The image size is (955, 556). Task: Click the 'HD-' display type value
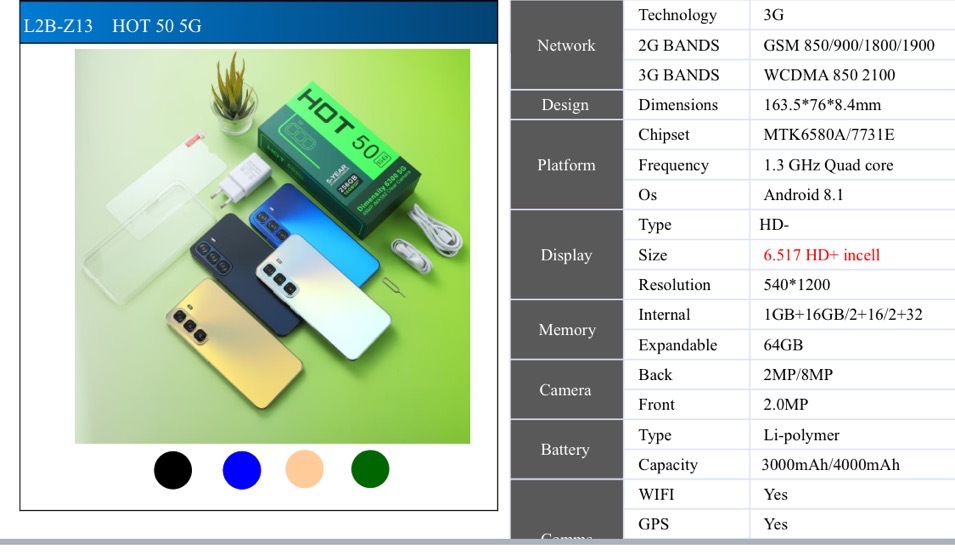[774, 225]
